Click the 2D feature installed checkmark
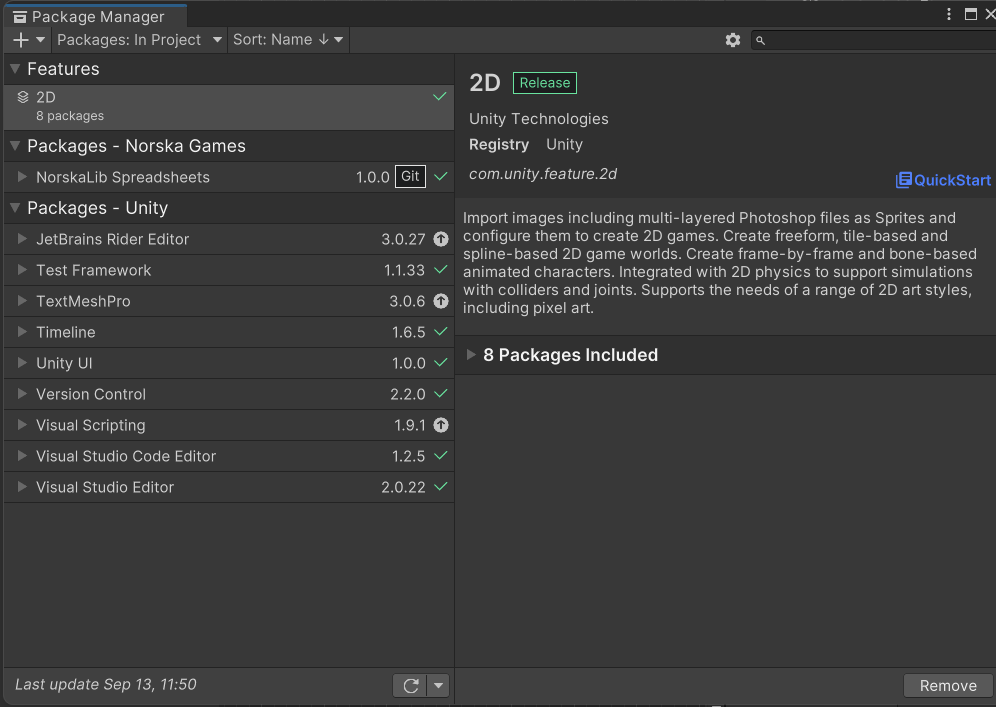Viewport: 996px width, 707px height. [440, 97]
